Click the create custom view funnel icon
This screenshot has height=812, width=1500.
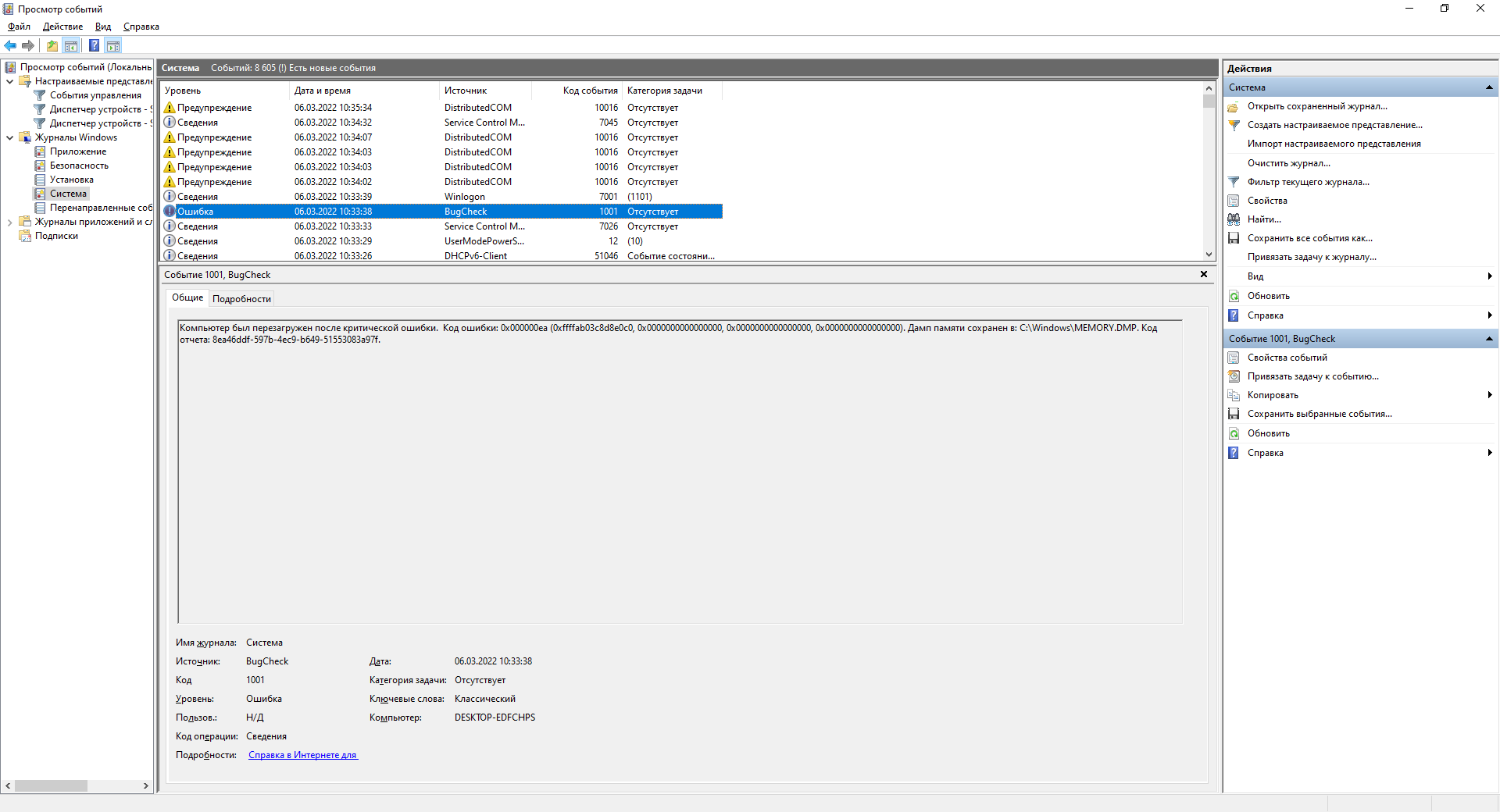[x=1234, y=125]
